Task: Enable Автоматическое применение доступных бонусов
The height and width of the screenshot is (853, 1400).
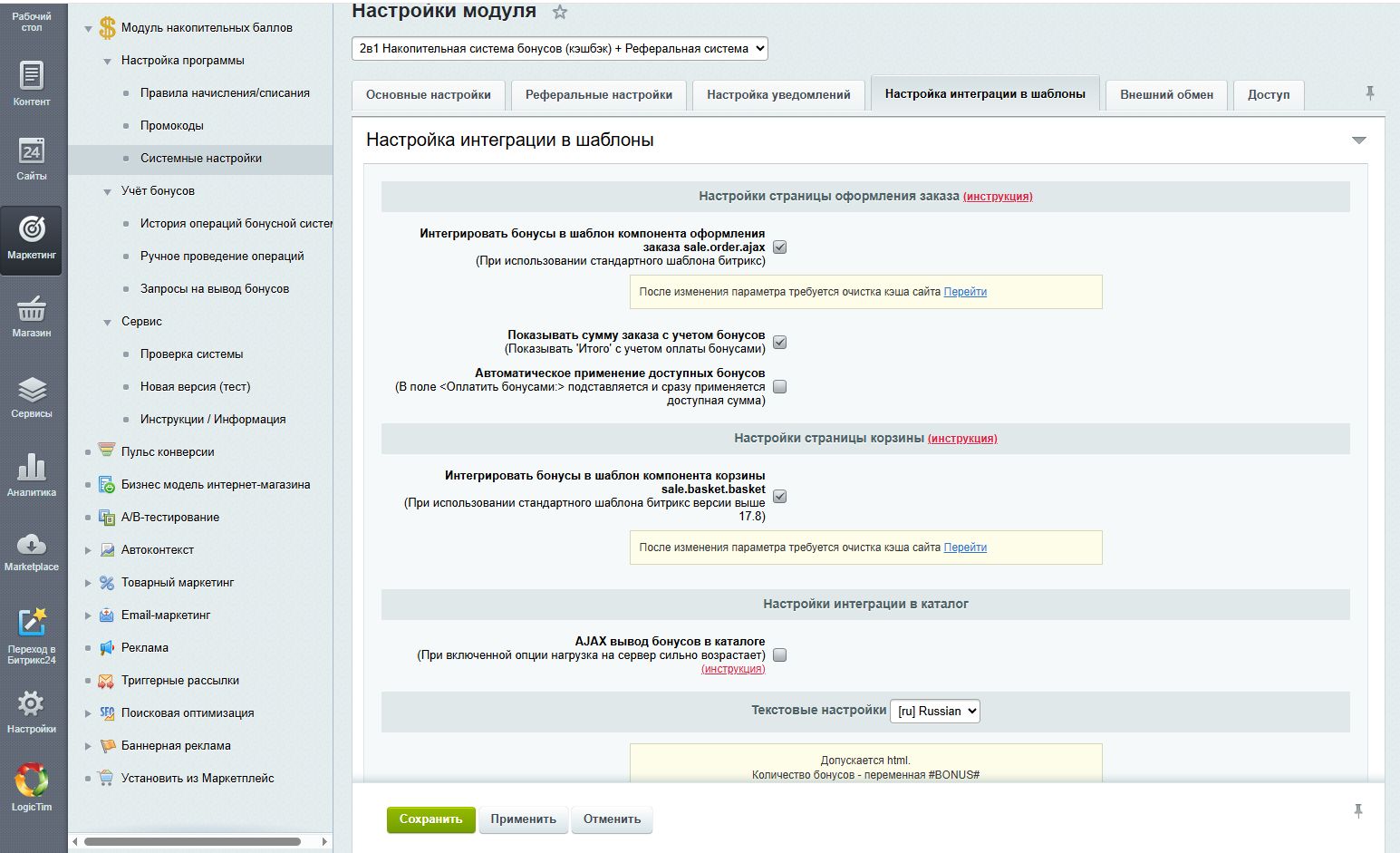Action: [x=779, y=386]
